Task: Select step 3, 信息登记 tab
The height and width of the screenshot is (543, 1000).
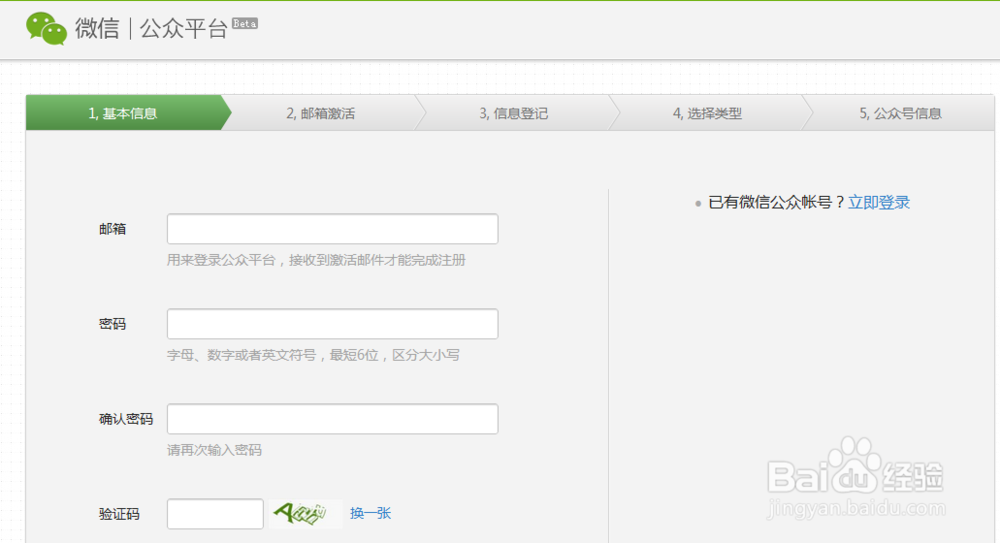Action: 513,113
